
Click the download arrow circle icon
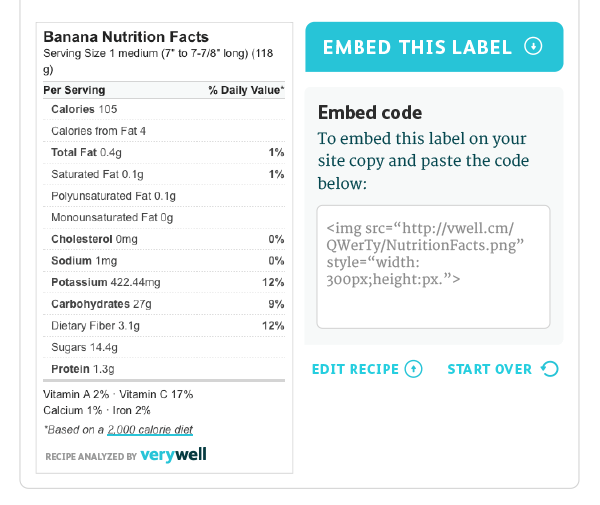(533, 46)
